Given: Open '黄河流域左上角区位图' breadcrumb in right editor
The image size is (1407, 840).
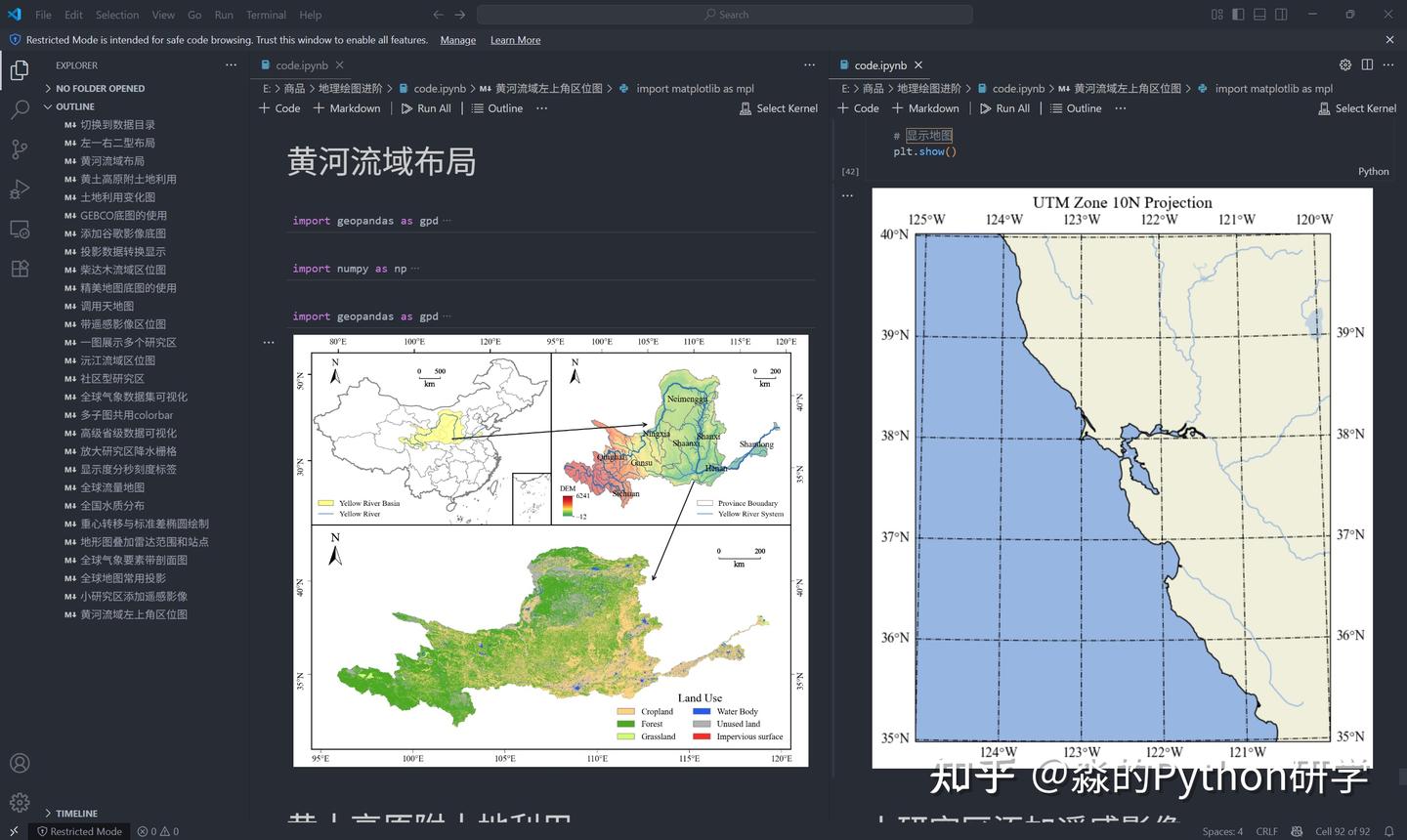Looking at the screenshot, I should coord(1128,89).
